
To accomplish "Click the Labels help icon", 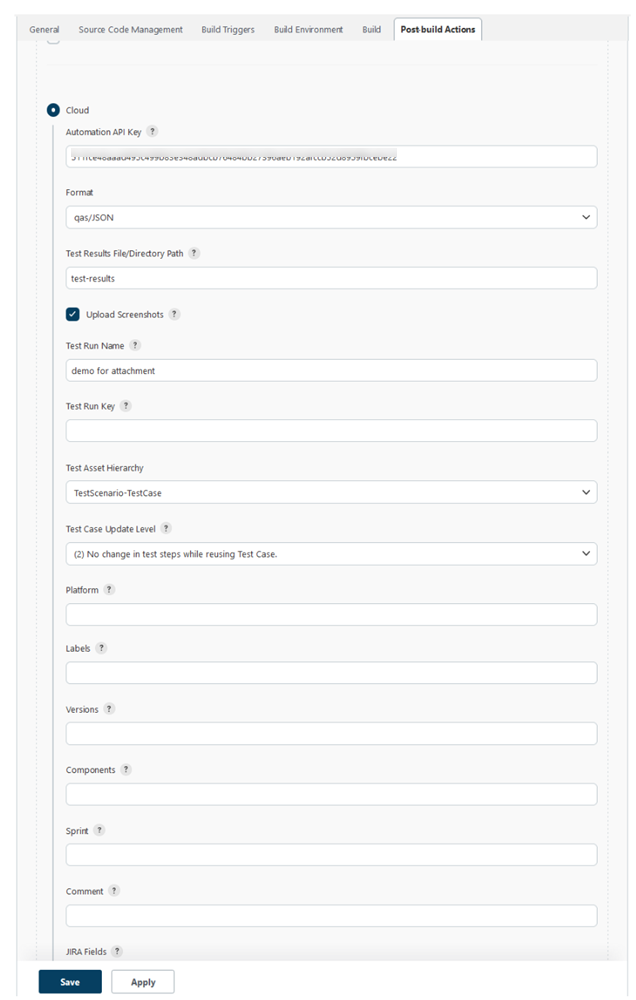I will point(104,648).
